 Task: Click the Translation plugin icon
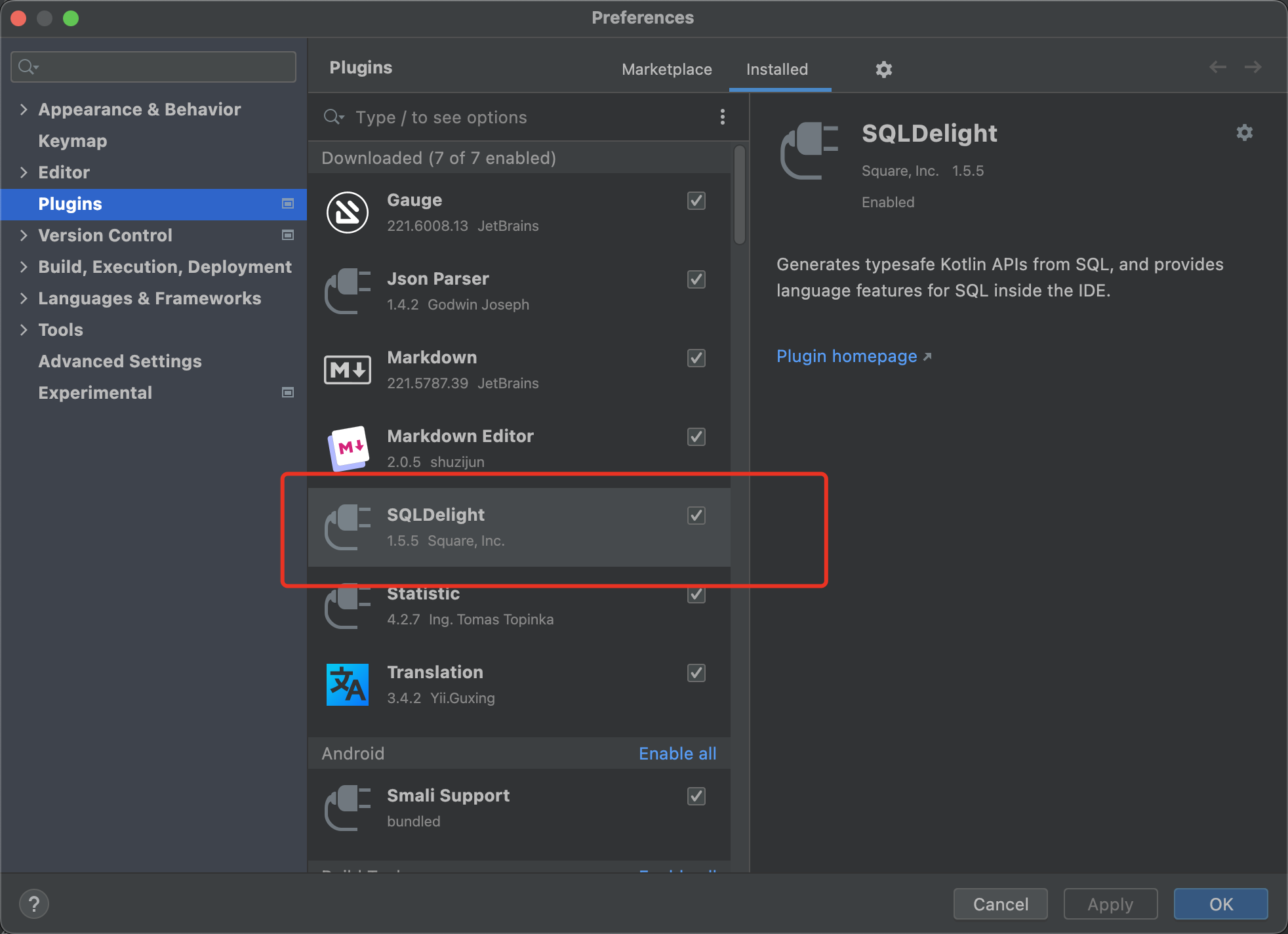[348, 685]
